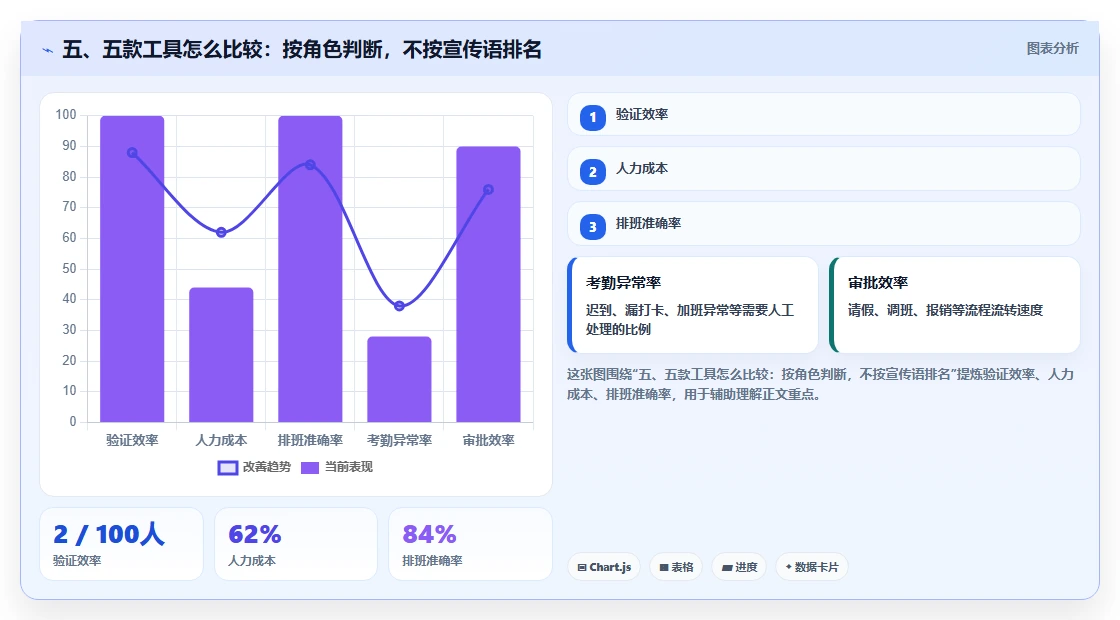Select the 考勤异常率 info card
The height and width of the screenshot is (620, 1120).
tap(693, 305)
